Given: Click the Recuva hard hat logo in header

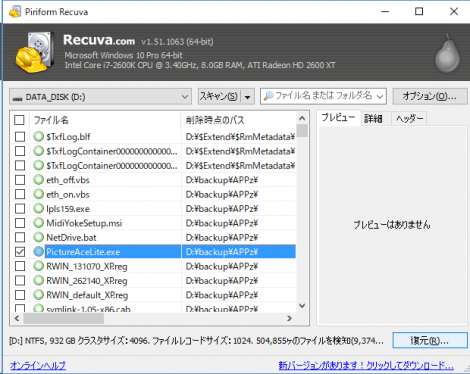Looking at the screenshot, I should 34,52.
